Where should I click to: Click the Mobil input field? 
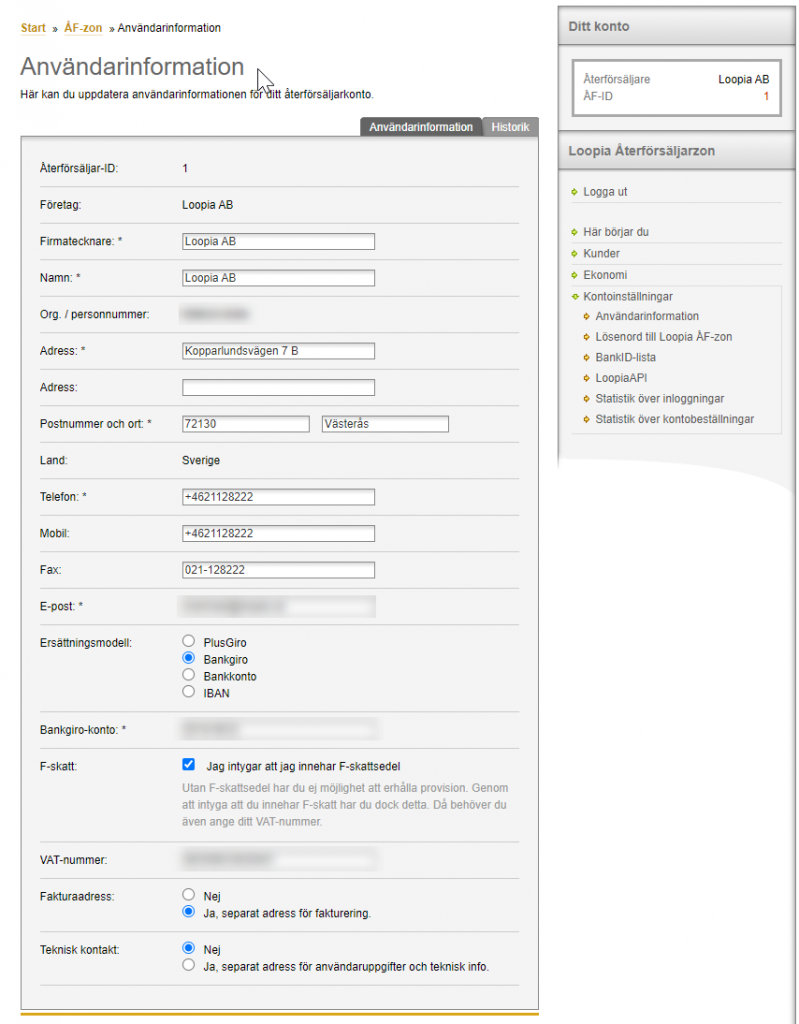click(278, 534)
